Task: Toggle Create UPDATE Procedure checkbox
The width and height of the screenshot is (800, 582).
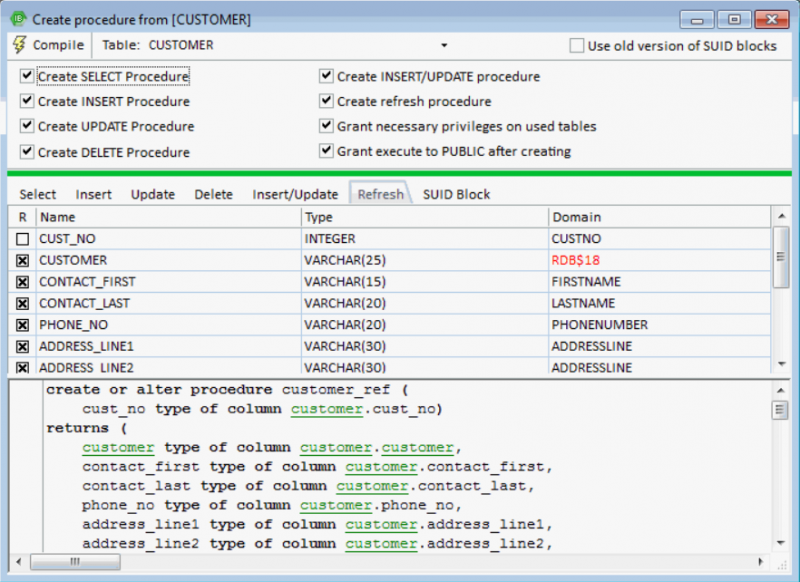Action: (x=27, y=126)
